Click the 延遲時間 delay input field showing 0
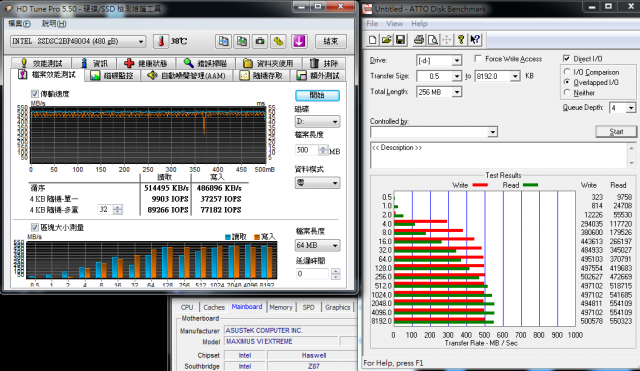This screenshot has height=371, width=640. pyautogui.click(x=313, y=274)
